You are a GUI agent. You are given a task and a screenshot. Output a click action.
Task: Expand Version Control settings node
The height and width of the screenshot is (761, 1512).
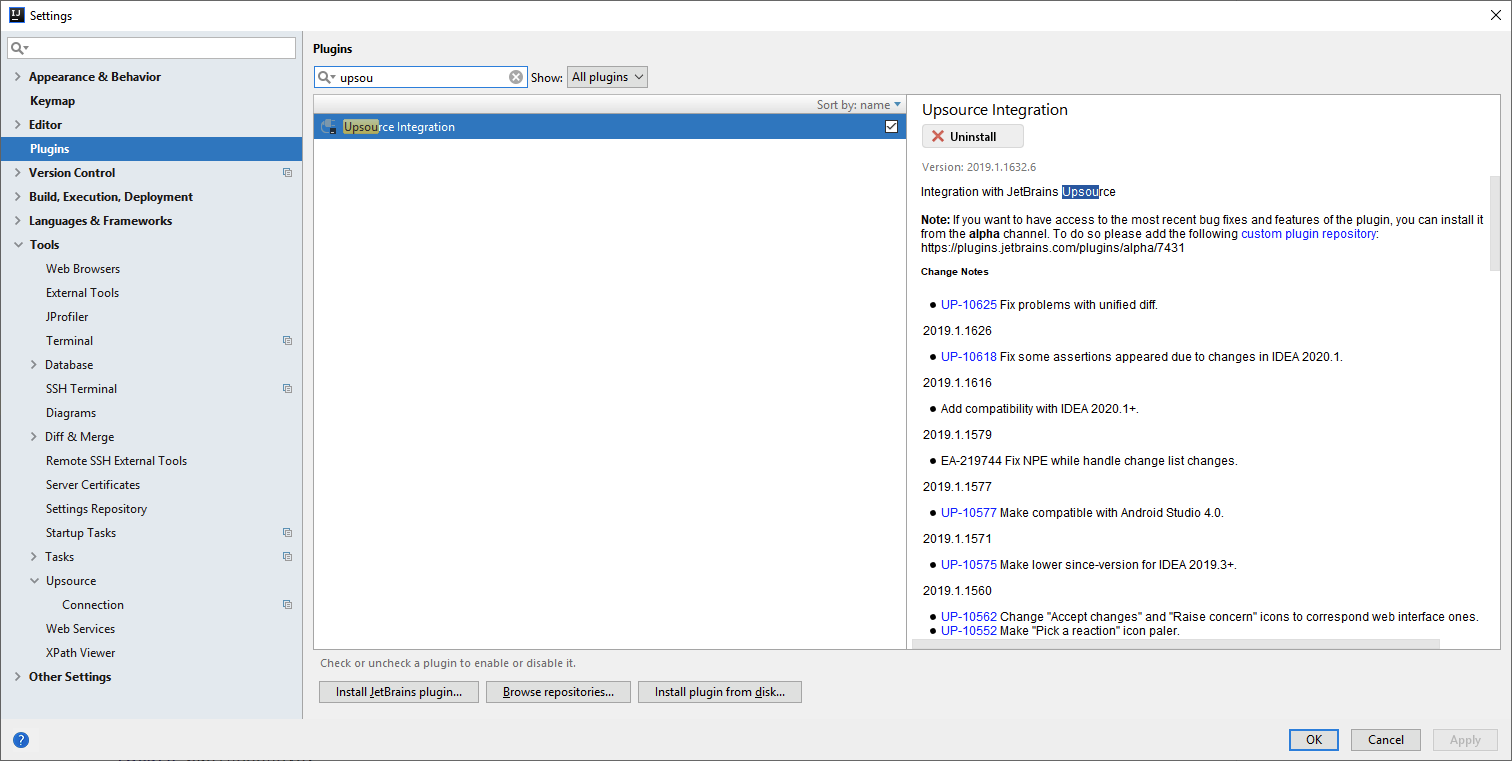[17, 173]
